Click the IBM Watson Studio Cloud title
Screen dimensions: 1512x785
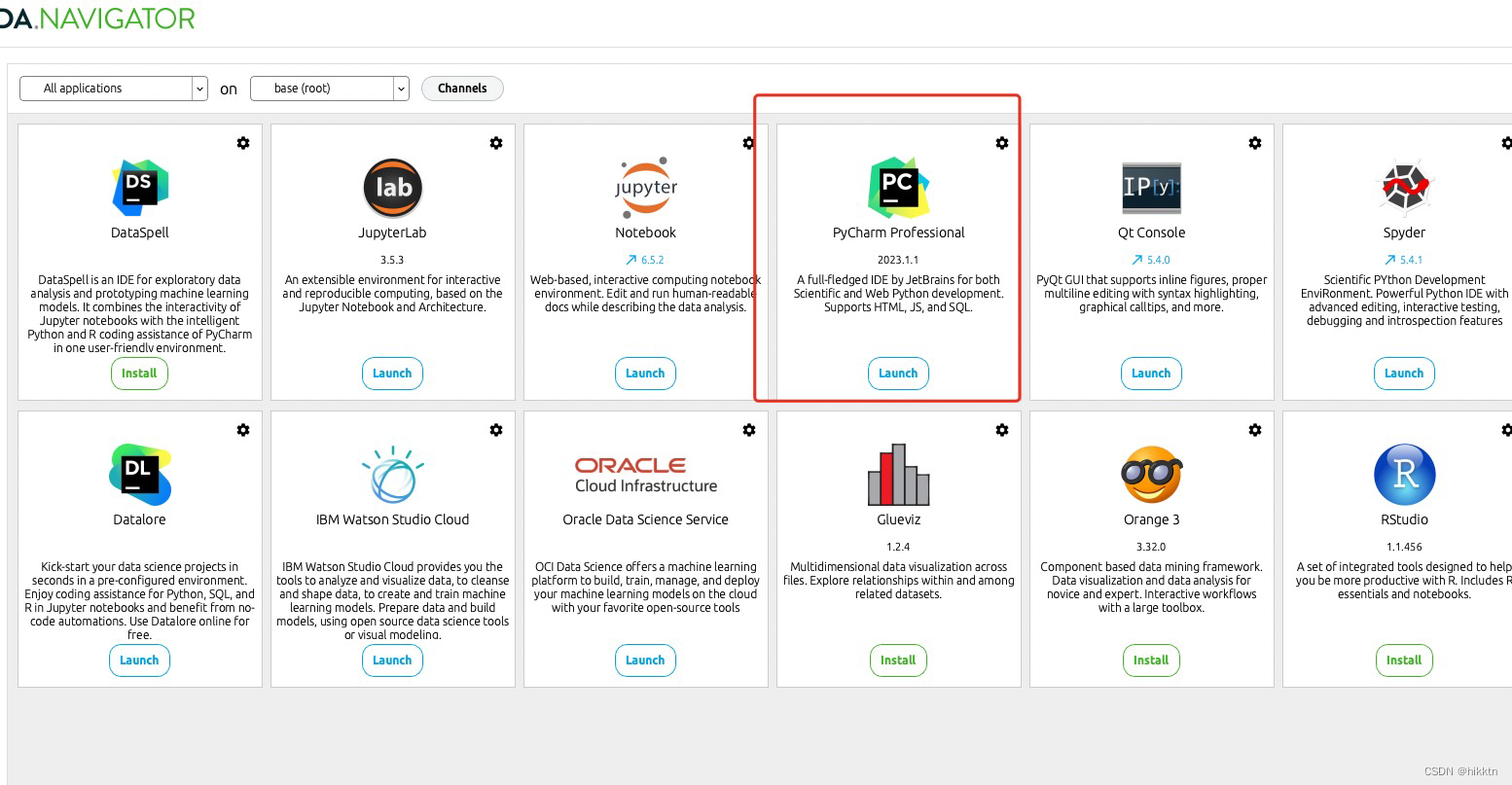point(393,519)
